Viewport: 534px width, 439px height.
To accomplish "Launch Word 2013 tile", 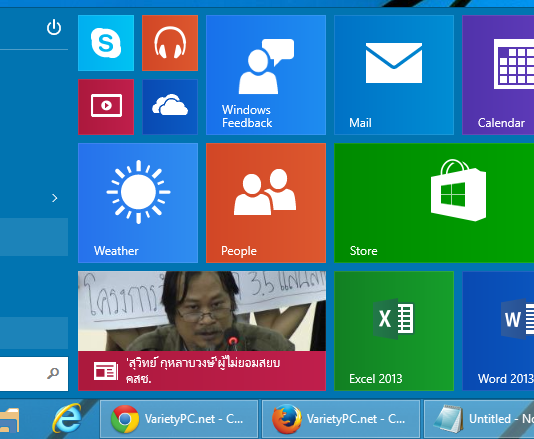I will click(498, 331).
